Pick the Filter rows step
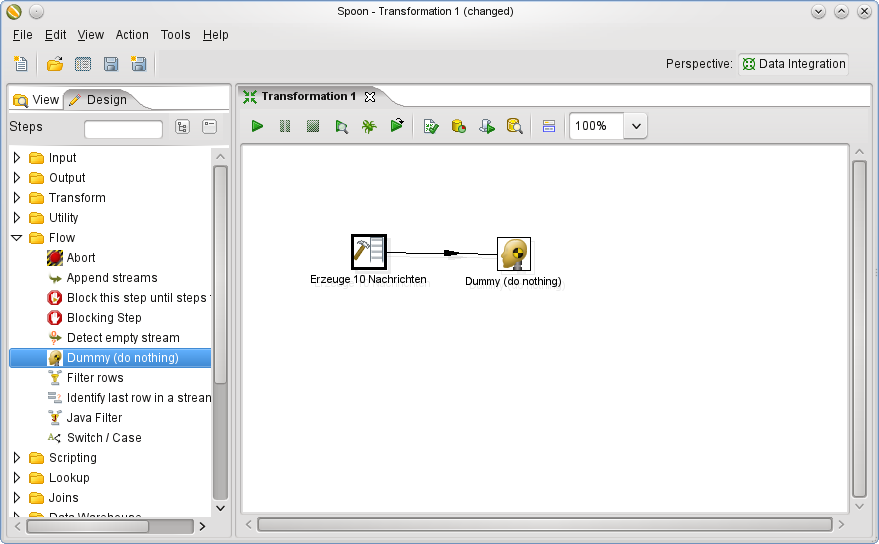The width and height of the screenshot is (879, 544). [x=86, y=378]
